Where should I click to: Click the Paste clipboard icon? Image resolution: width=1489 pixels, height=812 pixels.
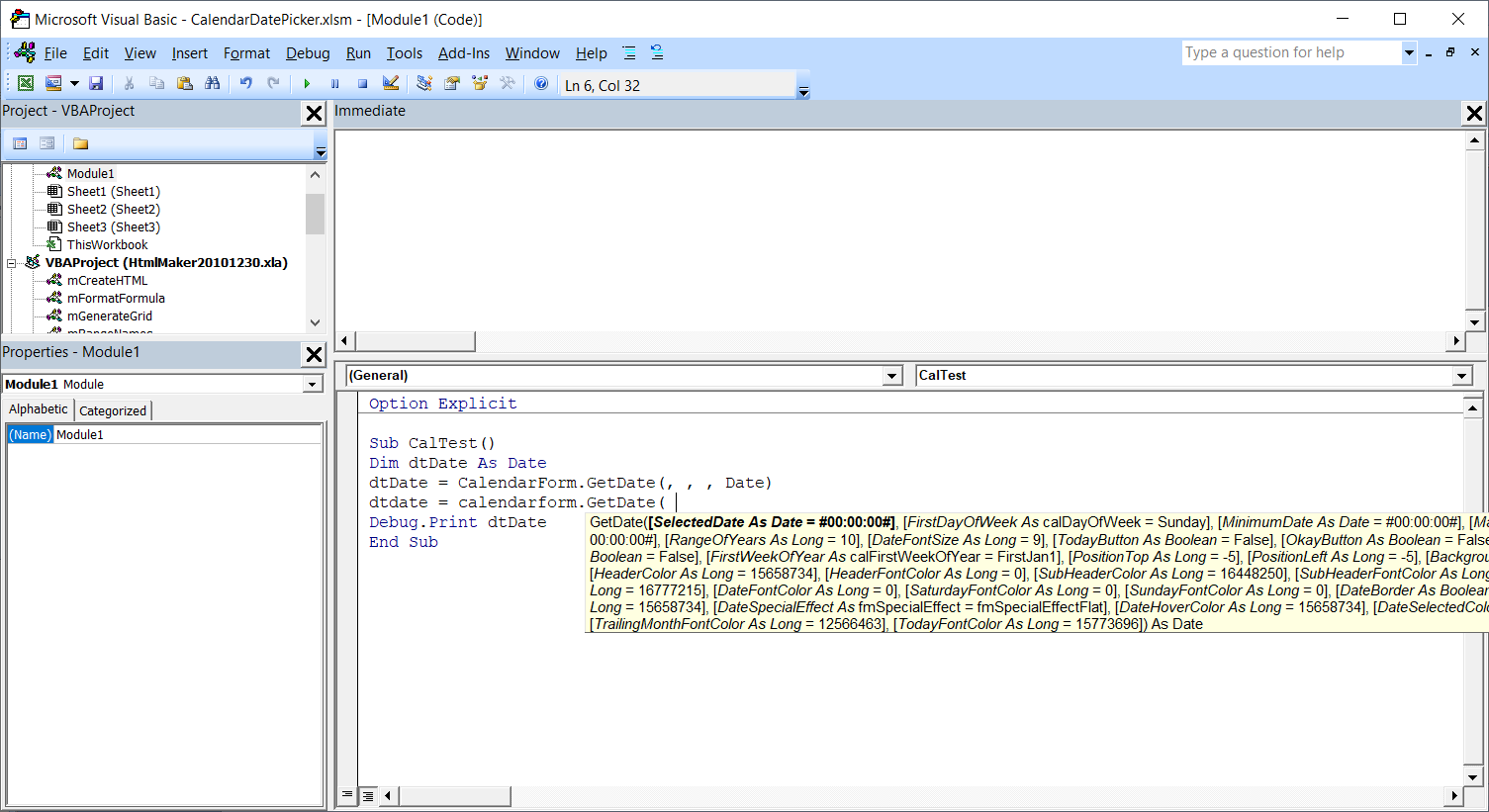pyautogui.click(x=184, y=84)
